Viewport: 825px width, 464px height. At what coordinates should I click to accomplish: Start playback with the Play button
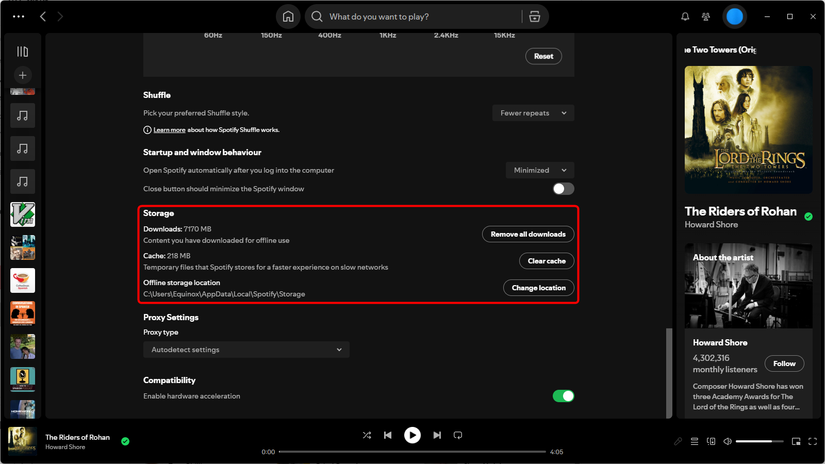[412, 435]
